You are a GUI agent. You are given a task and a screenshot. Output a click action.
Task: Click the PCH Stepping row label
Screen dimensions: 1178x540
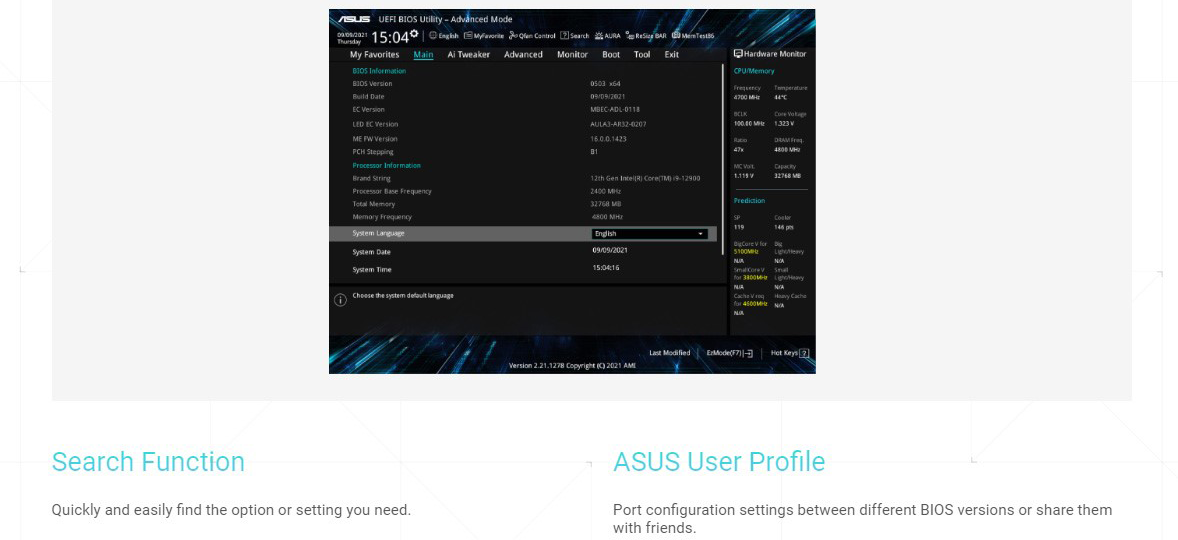373,152
